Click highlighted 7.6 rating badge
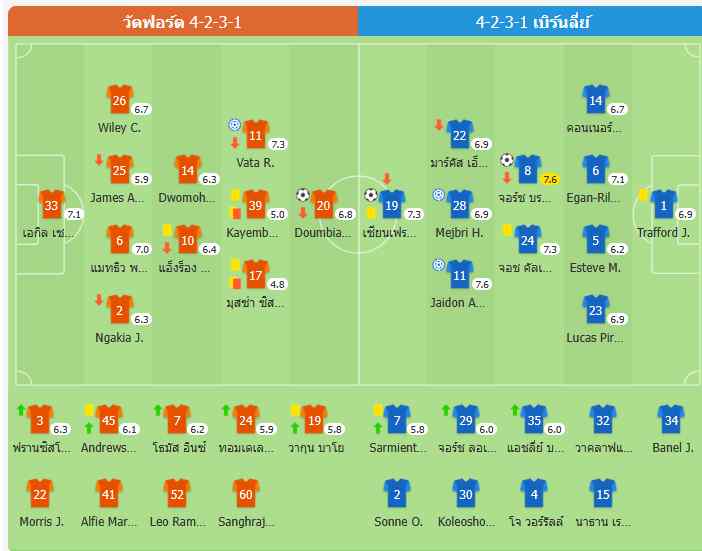 pyautogui.click(x=550, y=179)
